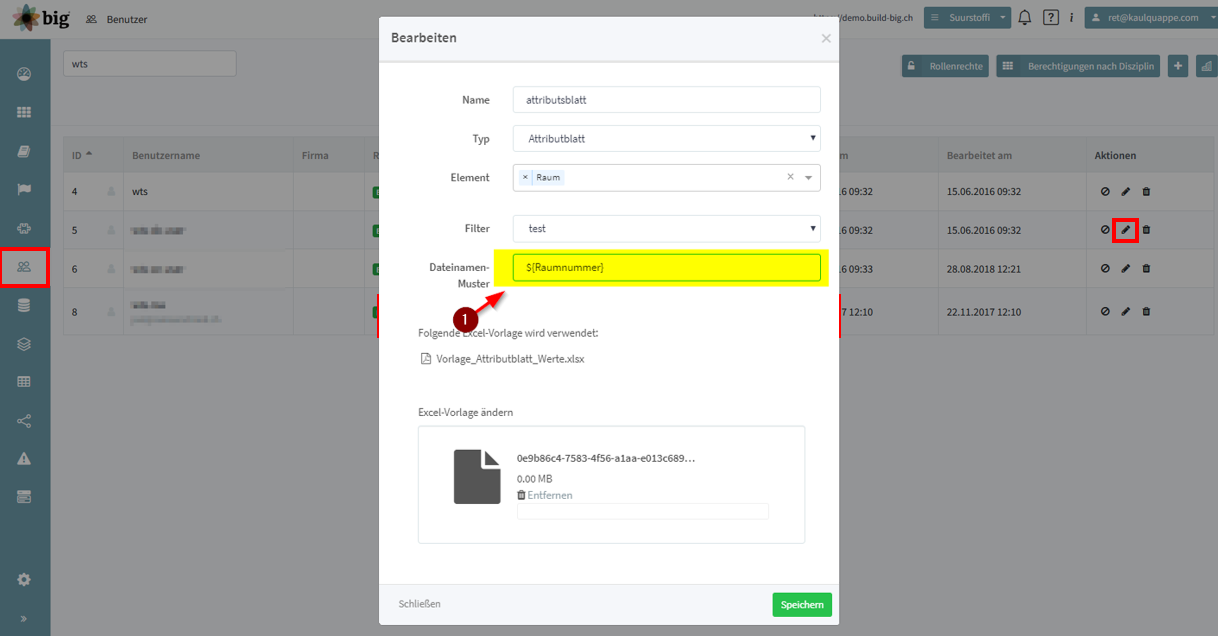This screenshot has height=636, width=1218.
Task: Click the Dateinamen-Muster input field
Action: 667,267
